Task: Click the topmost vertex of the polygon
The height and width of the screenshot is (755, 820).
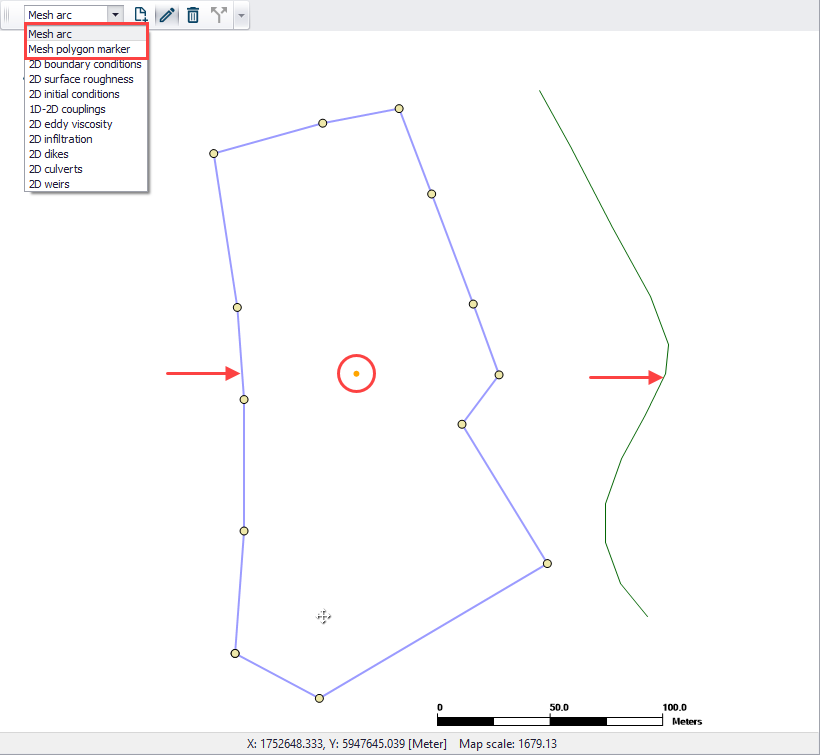Action: (x=399, y=109)
